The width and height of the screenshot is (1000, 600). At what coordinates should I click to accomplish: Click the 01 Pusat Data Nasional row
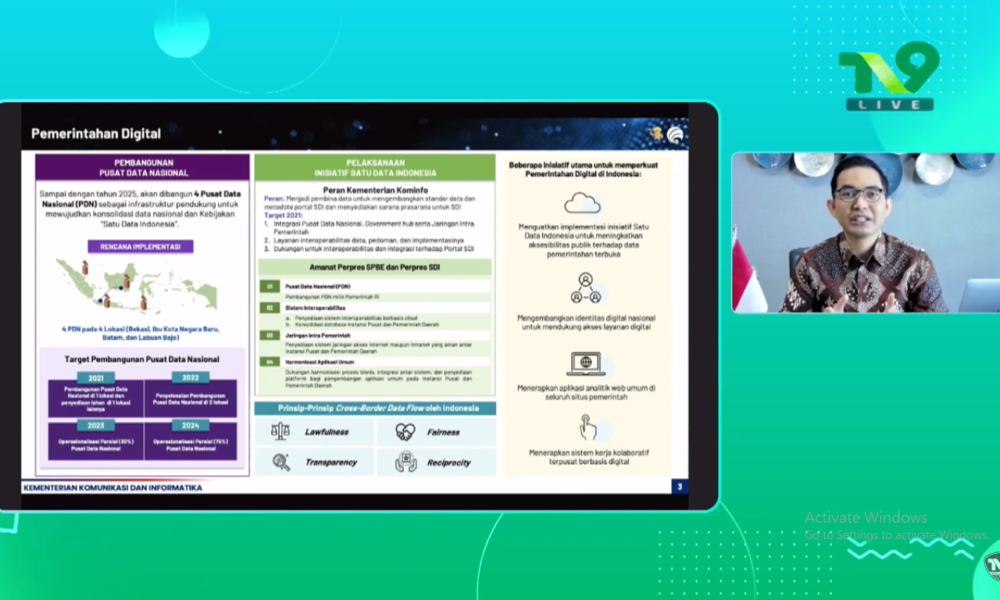pyautogui.click(x=375, y=286)
